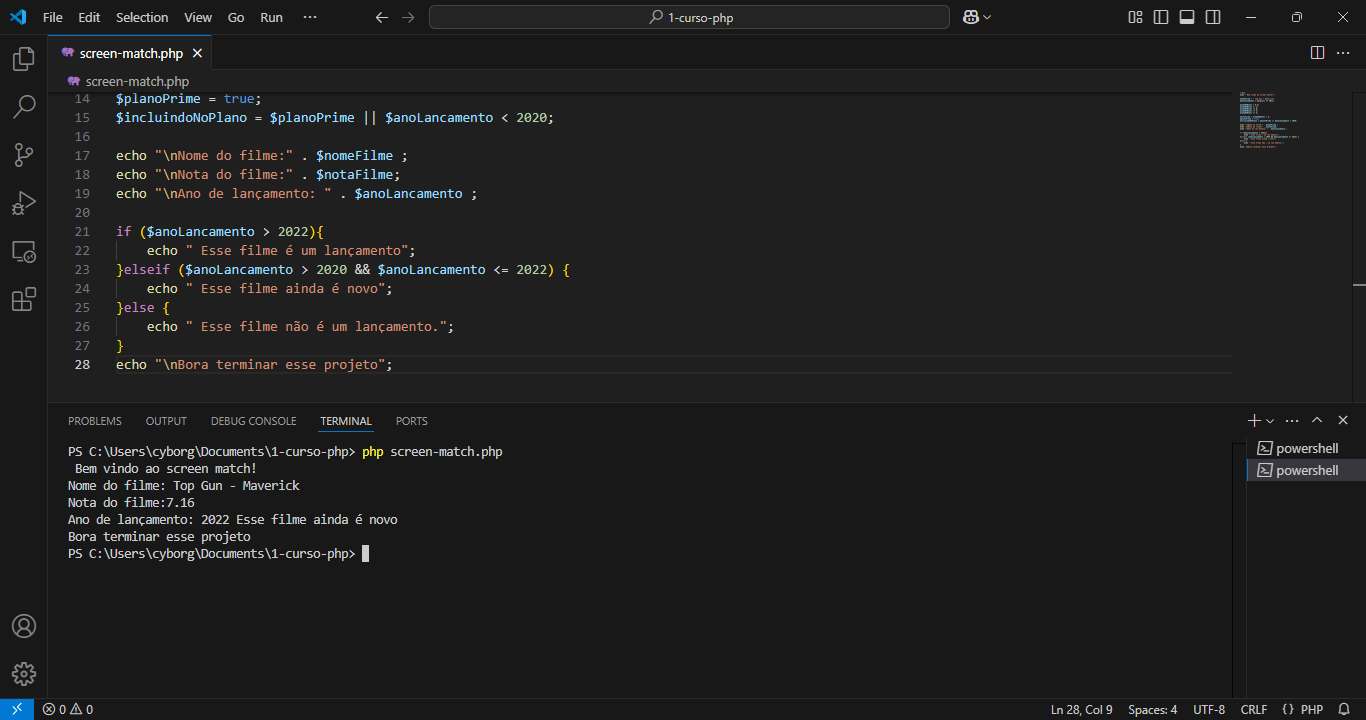Open notifications bell in status bar
This screenshot has height=720, width=1366.
1345,709
